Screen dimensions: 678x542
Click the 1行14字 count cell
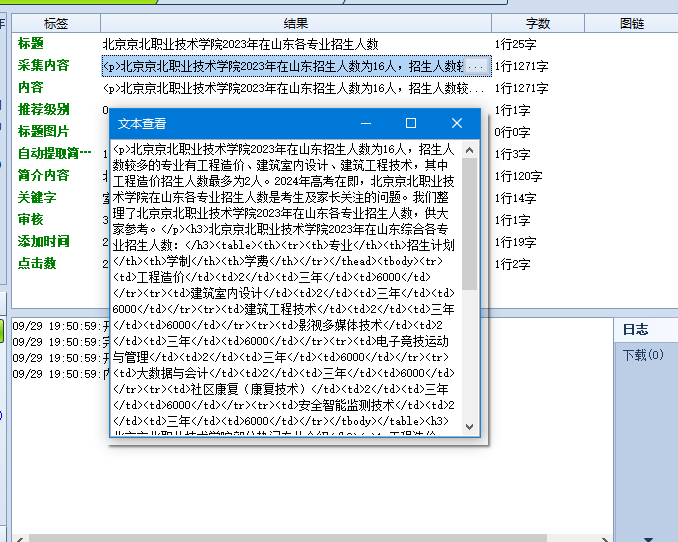(x=515, y=198)
